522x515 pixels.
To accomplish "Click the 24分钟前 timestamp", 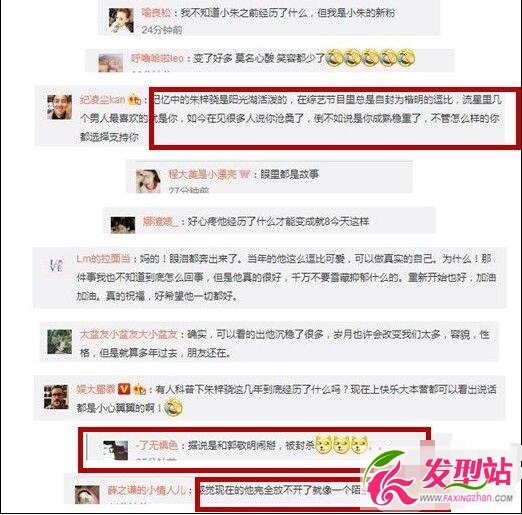I will 162,30.
